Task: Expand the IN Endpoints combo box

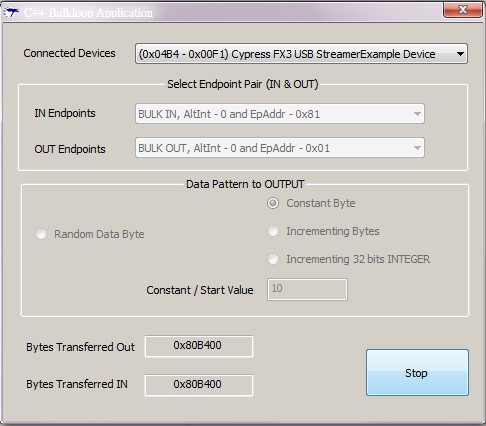Action: (x=280, y=114)
